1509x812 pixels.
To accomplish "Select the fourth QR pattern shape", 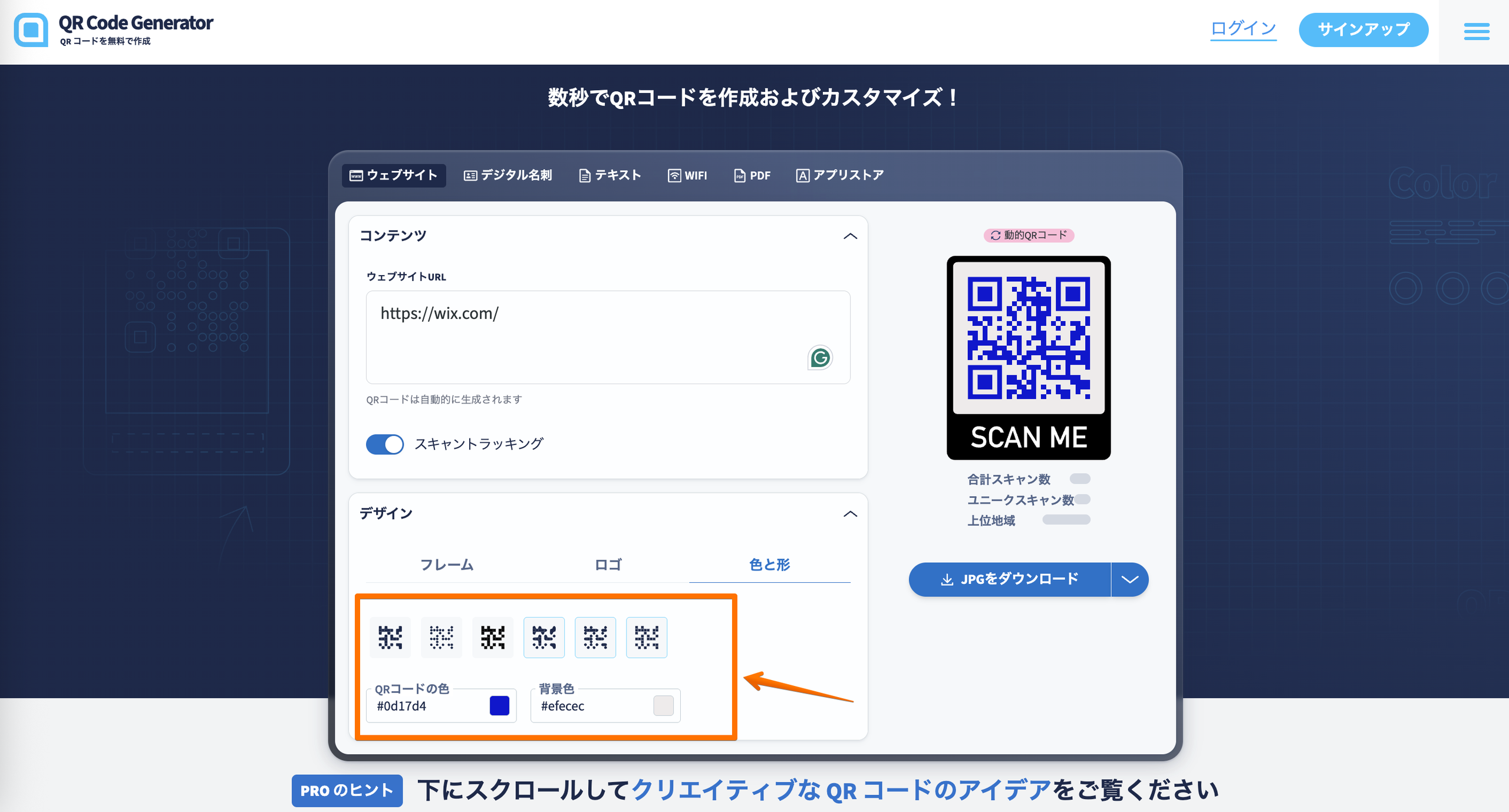I will [x=544, y=638].
